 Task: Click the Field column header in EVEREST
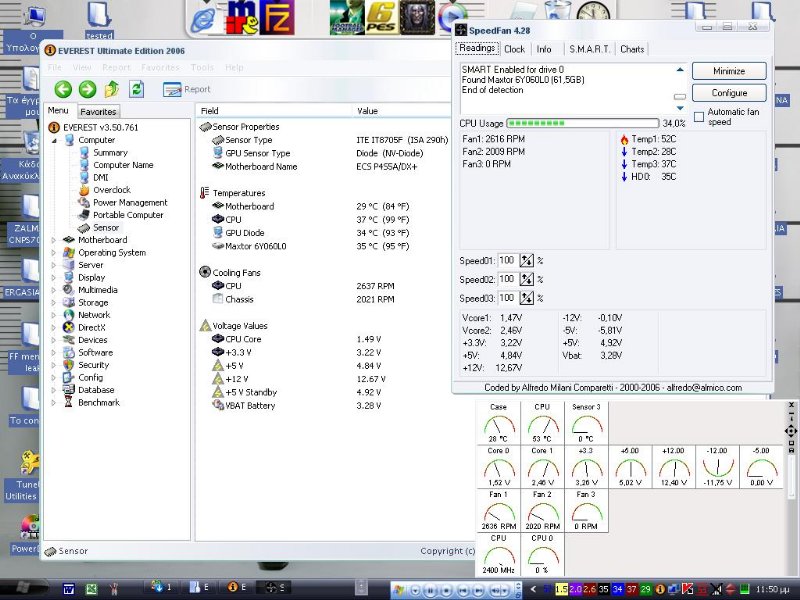pos(273,111)
